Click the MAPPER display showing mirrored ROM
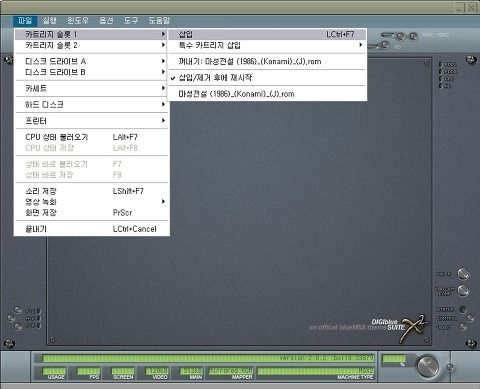 231,371
